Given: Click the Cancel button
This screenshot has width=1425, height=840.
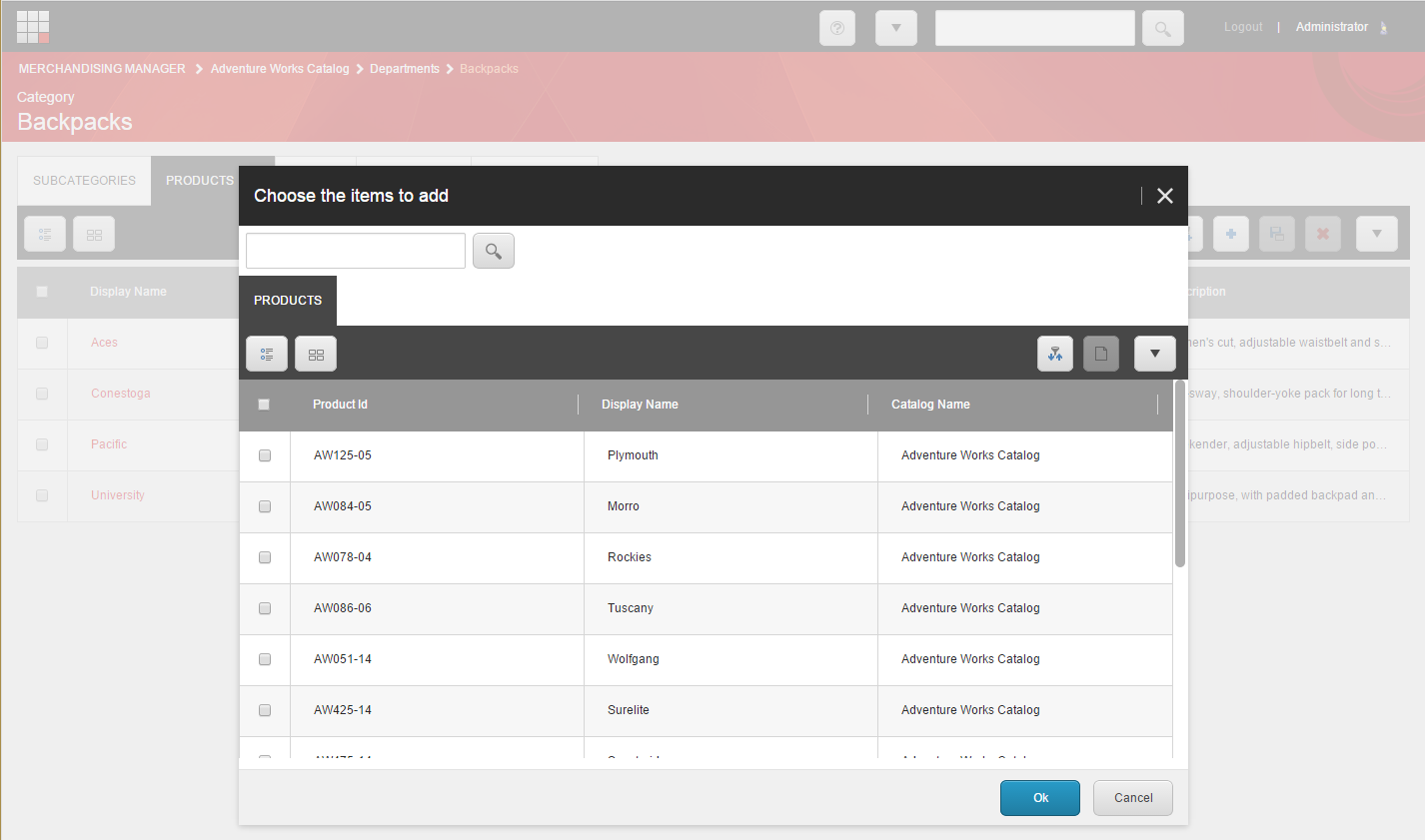Looking at the screenshot, I should (1132, 798).
